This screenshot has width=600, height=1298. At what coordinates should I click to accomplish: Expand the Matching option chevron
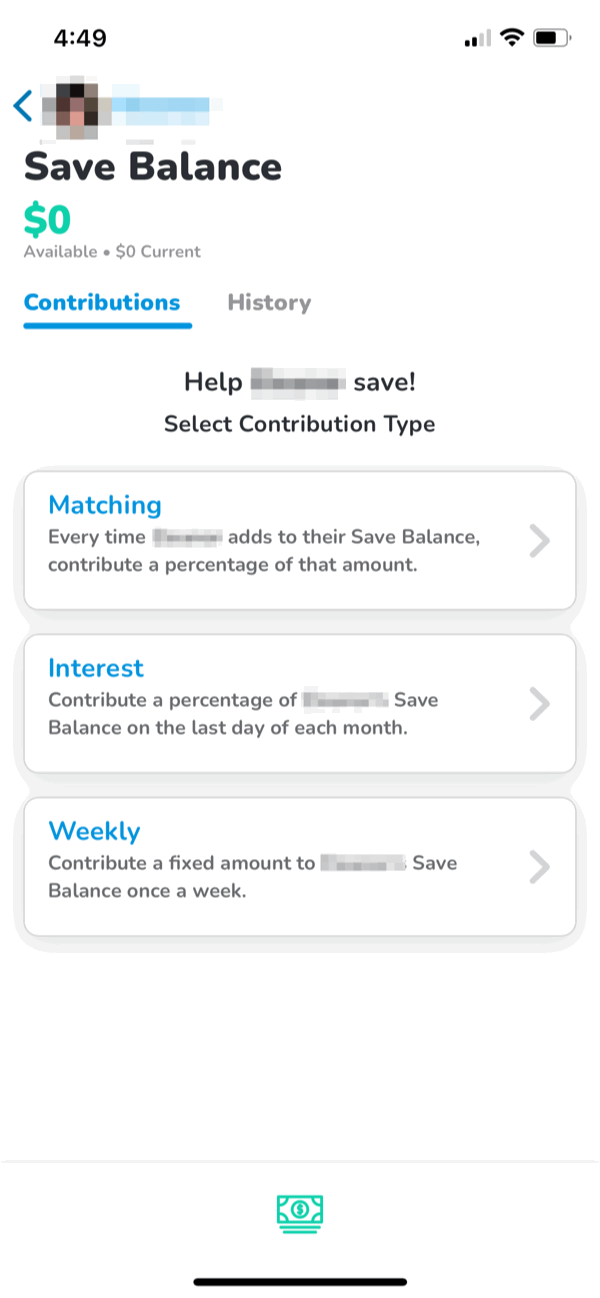pos(540,541)
